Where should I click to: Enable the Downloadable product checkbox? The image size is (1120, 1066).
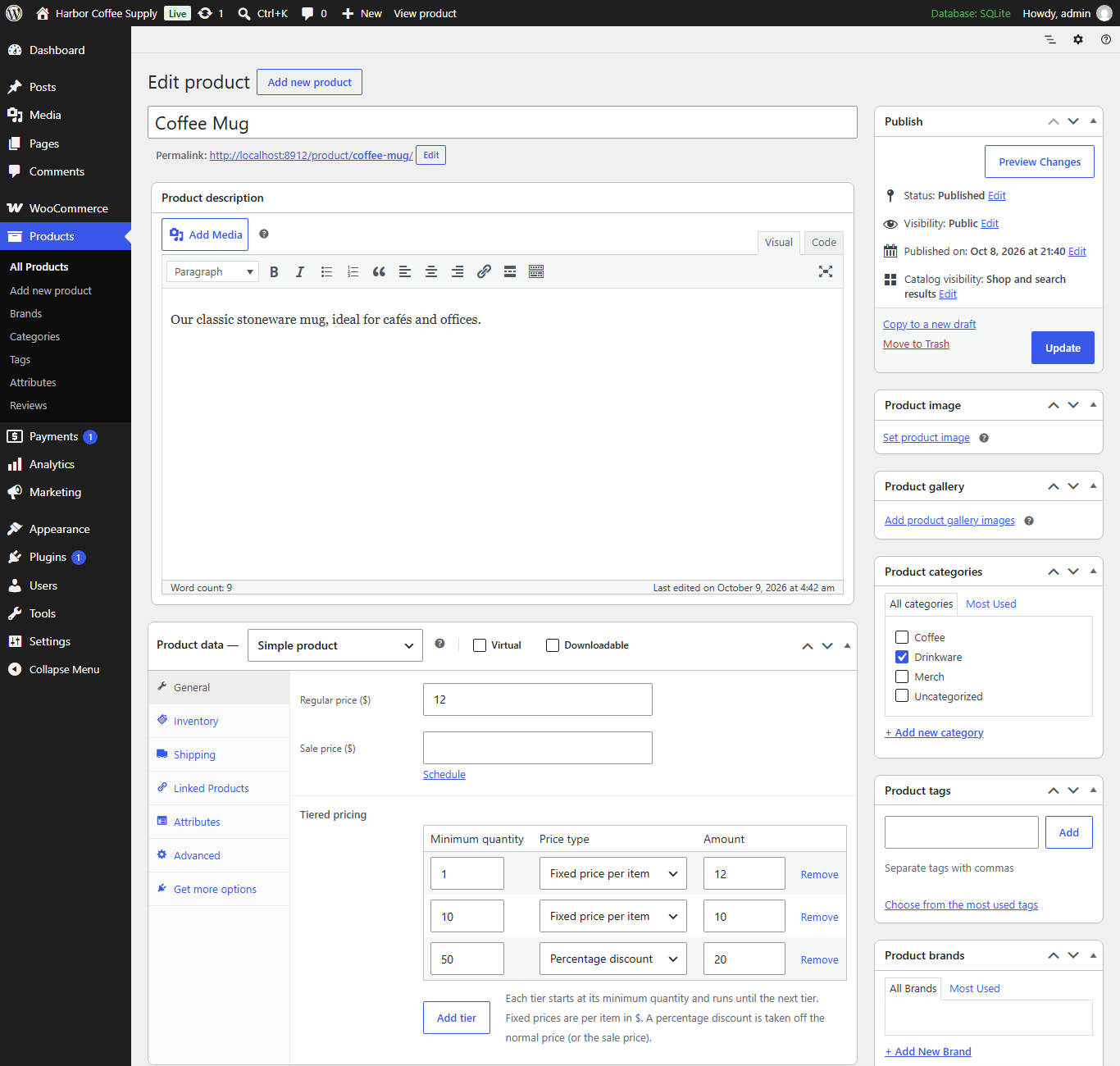coord(553,645)
